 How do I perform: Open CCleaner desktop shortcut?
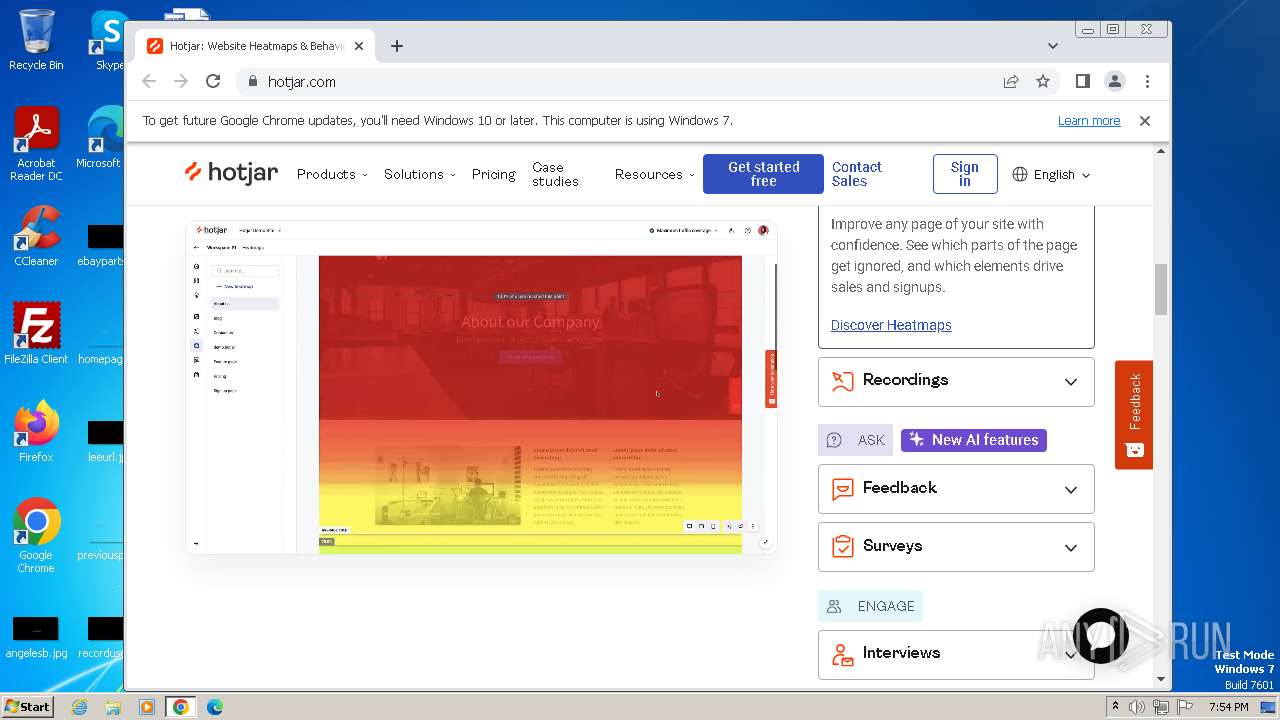pos(36,236)
